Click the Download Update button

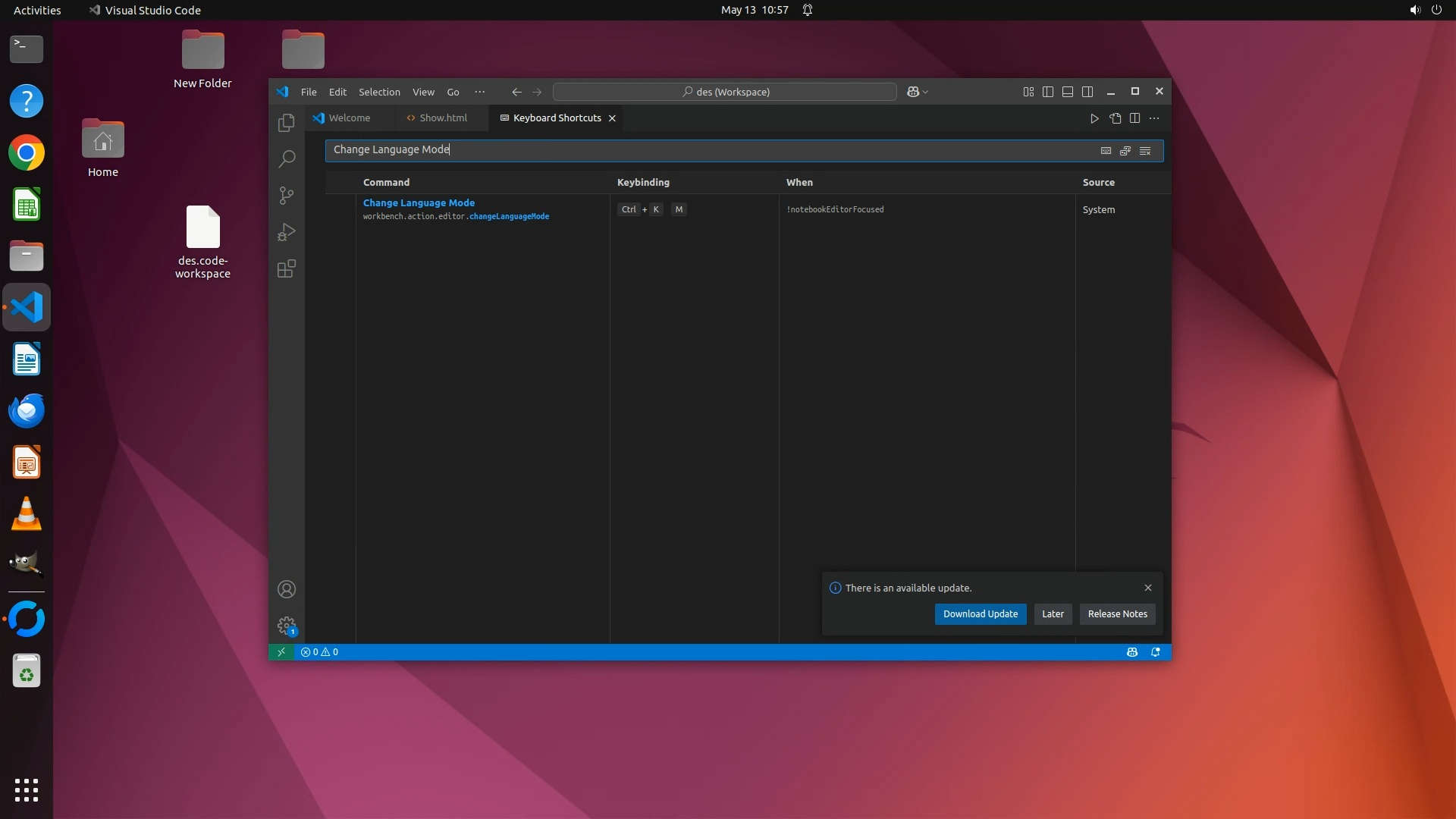(980, 614)
